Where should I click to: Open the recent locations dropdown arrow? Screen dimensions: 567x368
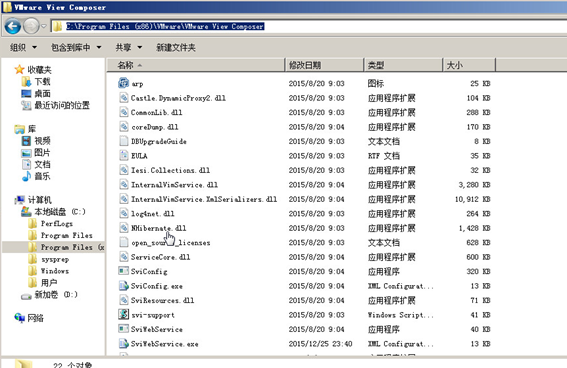(x=44, y=26)
